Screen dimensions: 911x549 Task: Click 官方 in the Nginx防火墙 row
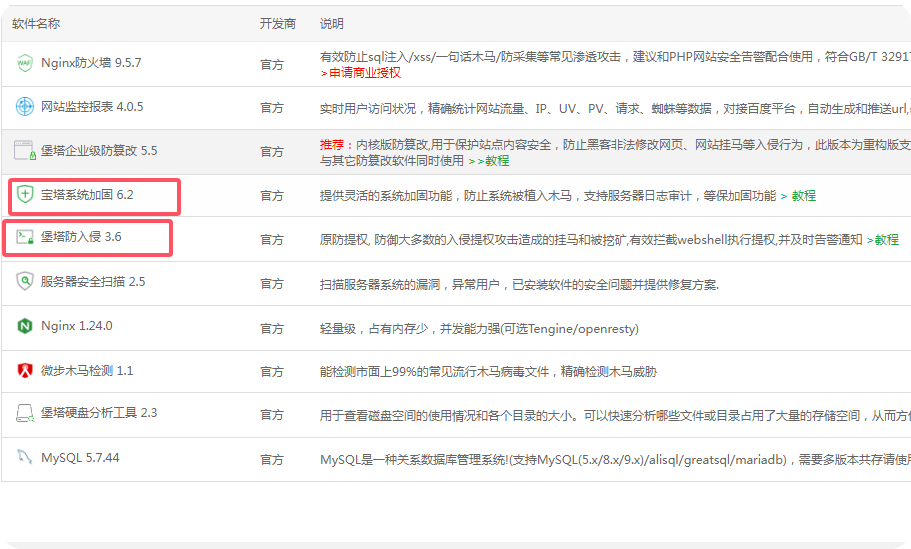(x=272, y=64)
